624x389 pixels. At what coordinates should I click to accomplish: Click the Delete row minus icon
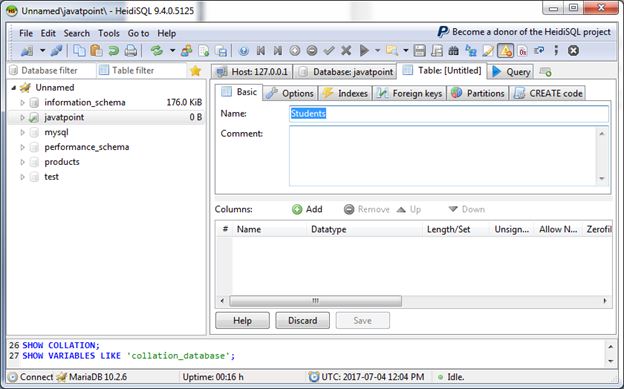pyautogui.click(x=312, y=51)
